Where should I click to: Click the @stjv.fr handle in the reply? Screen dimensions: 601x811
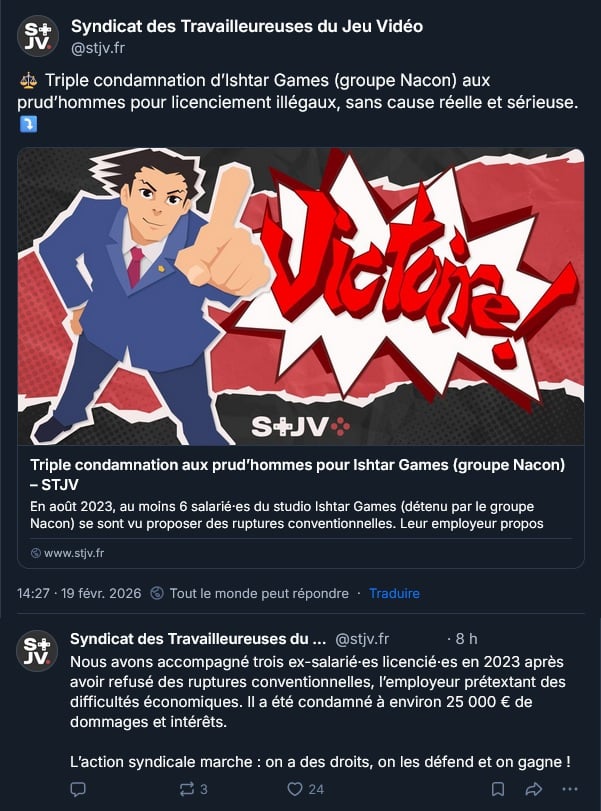362,639
